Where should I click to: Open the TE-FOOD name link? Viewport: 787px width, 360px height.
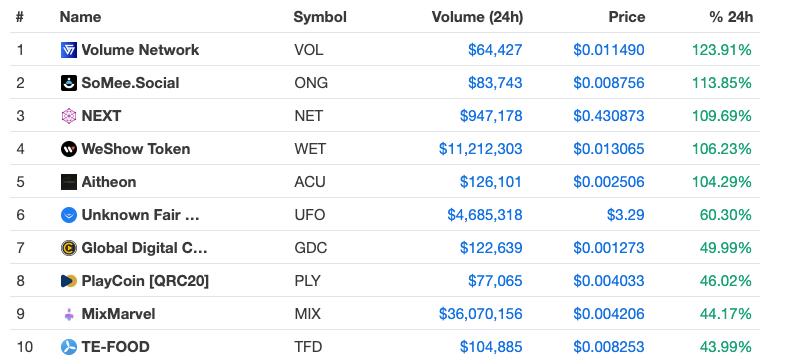point(115,347)
